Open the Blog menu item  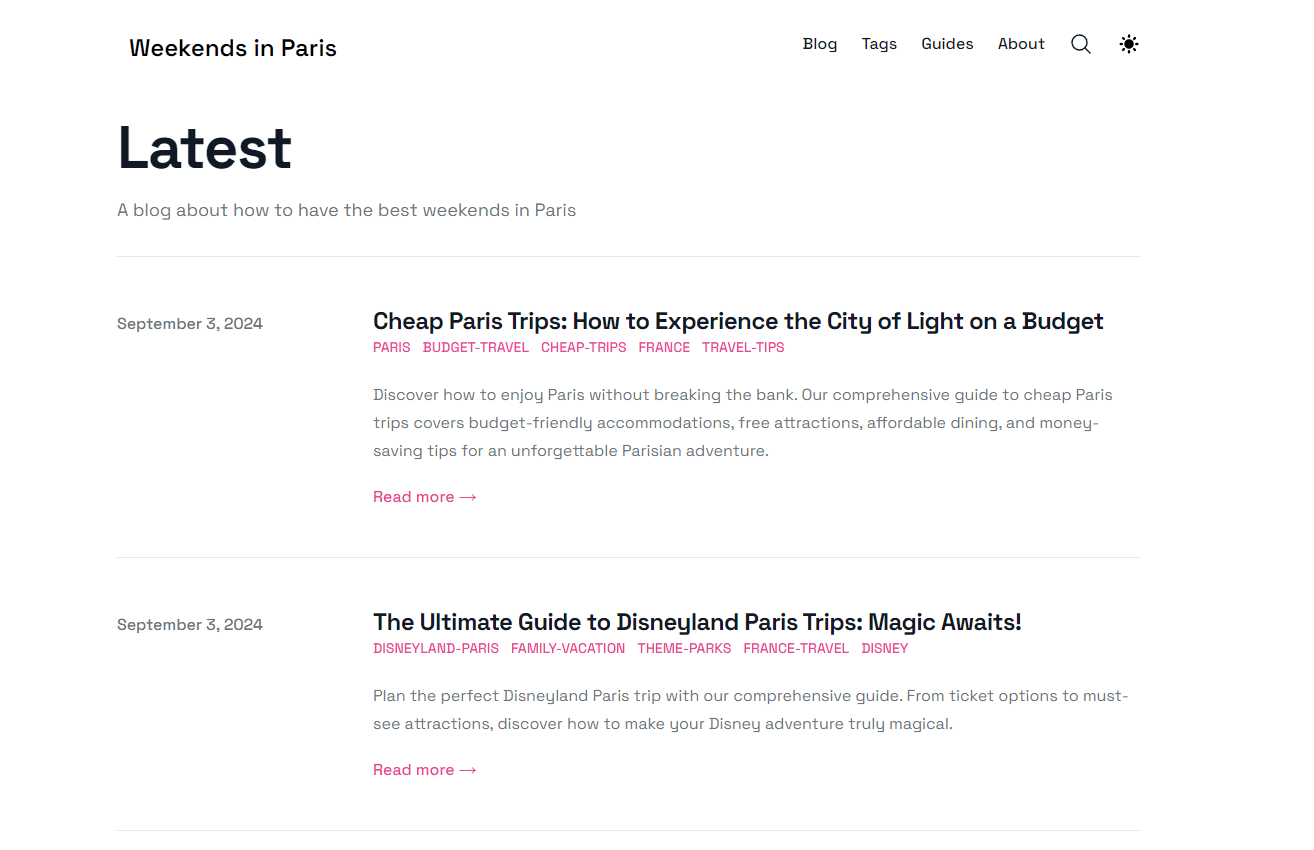pyautogui.click(x=820, y=44)
